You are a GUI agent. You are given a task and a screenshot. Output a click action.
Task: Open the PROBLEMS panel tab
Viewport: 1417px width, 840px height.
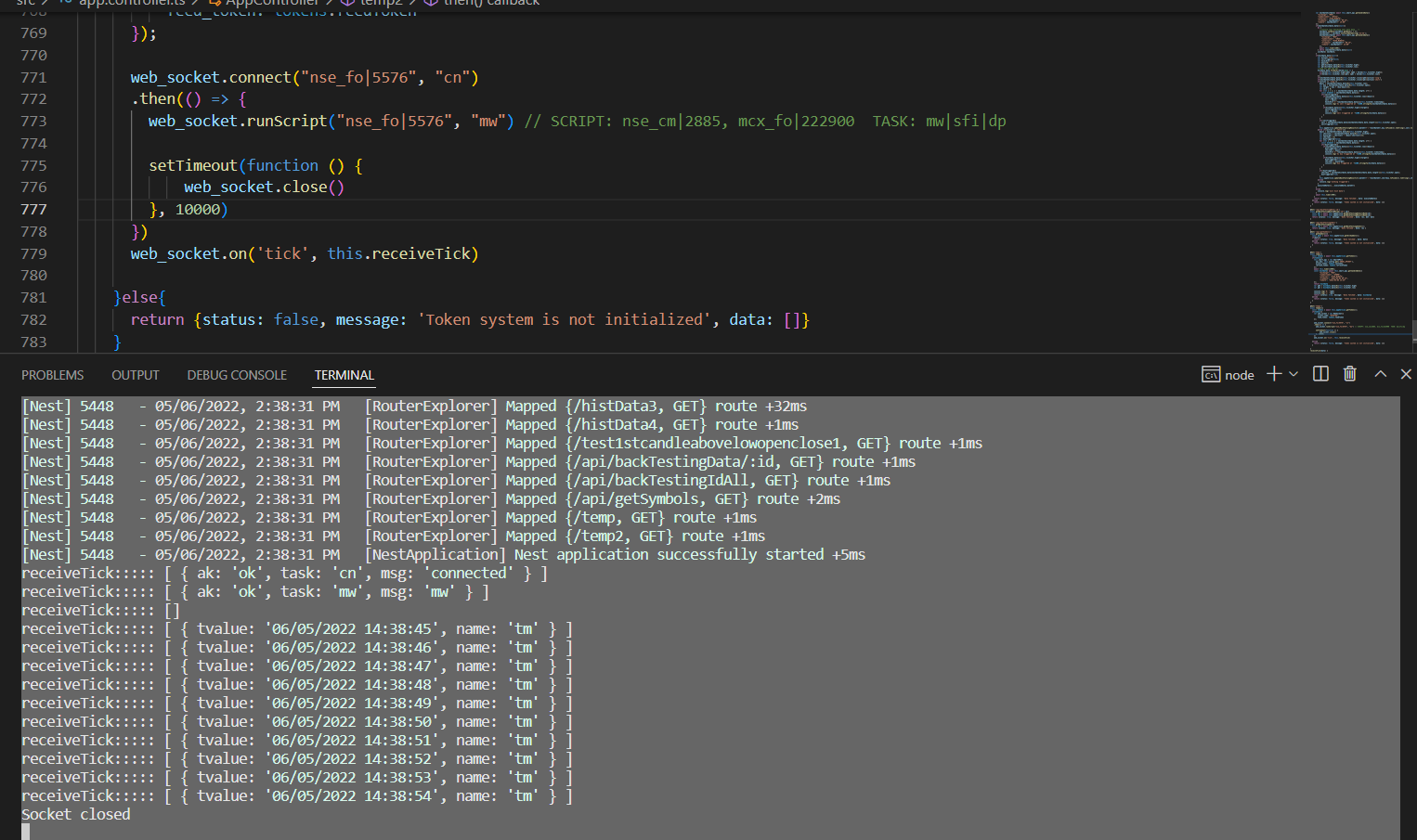click(x=53, y=375)
